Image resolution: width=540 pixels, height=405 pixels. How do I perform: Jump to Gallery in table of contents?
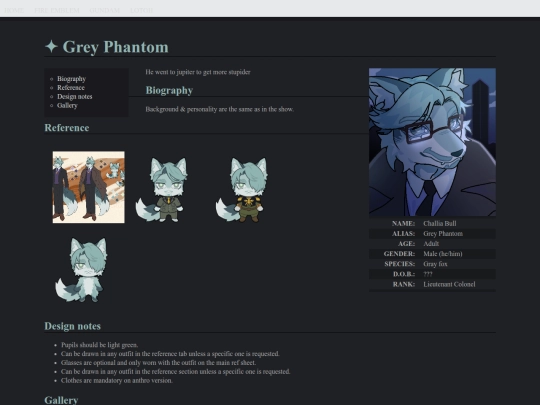pos(67,106)
